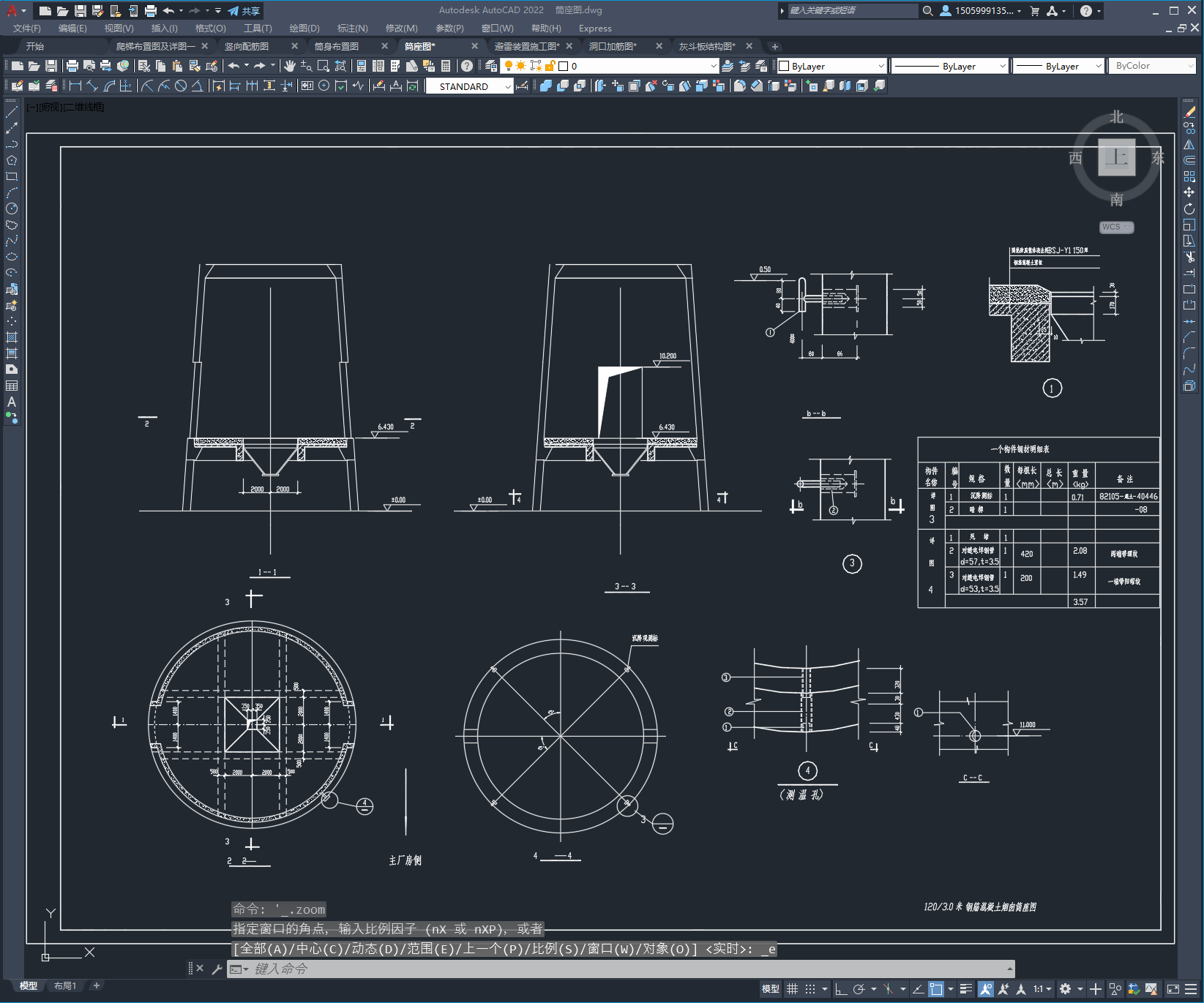The image size is (1204, 1003).
Task: Select the Polygon drawing tool
Action: coord(12,160)
